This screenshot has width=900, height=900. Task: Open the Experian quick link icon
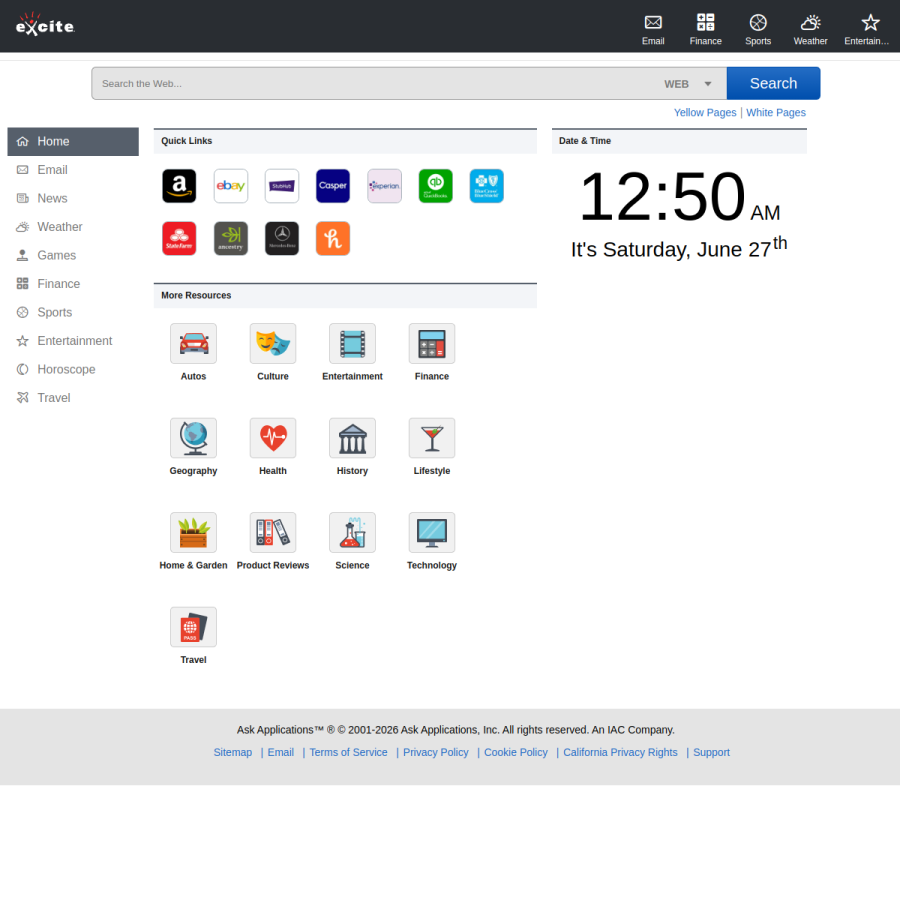point(385,186)
